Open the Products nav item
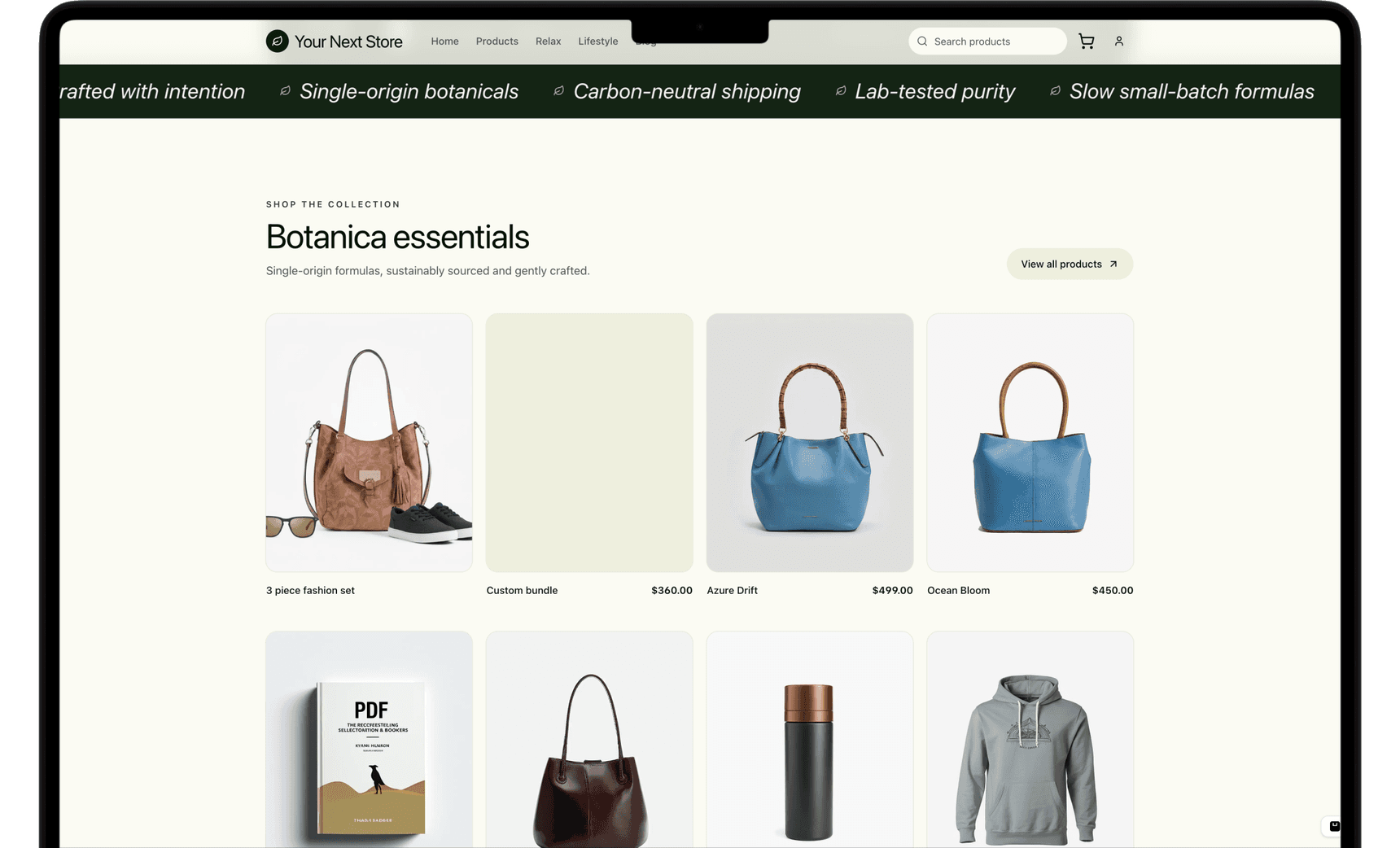The image size is (1400, 848). tap(497, 42)
